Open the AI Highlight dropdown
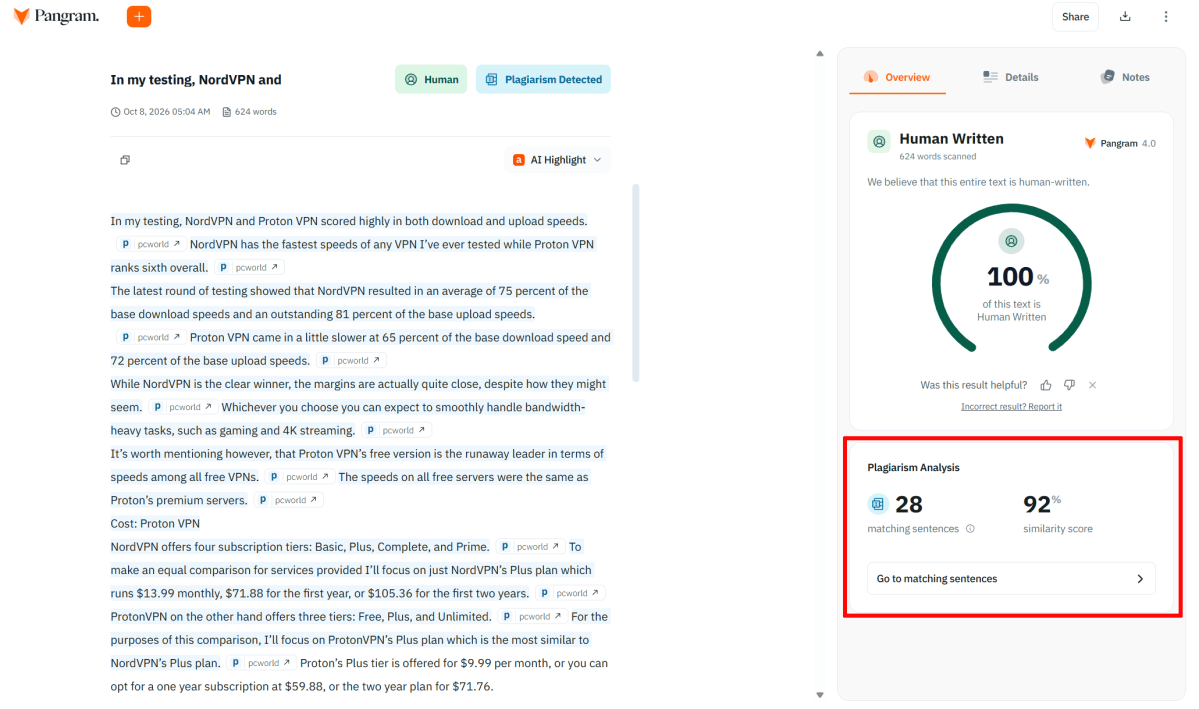Screen dimensions: 1199x709 coord(557,160)
